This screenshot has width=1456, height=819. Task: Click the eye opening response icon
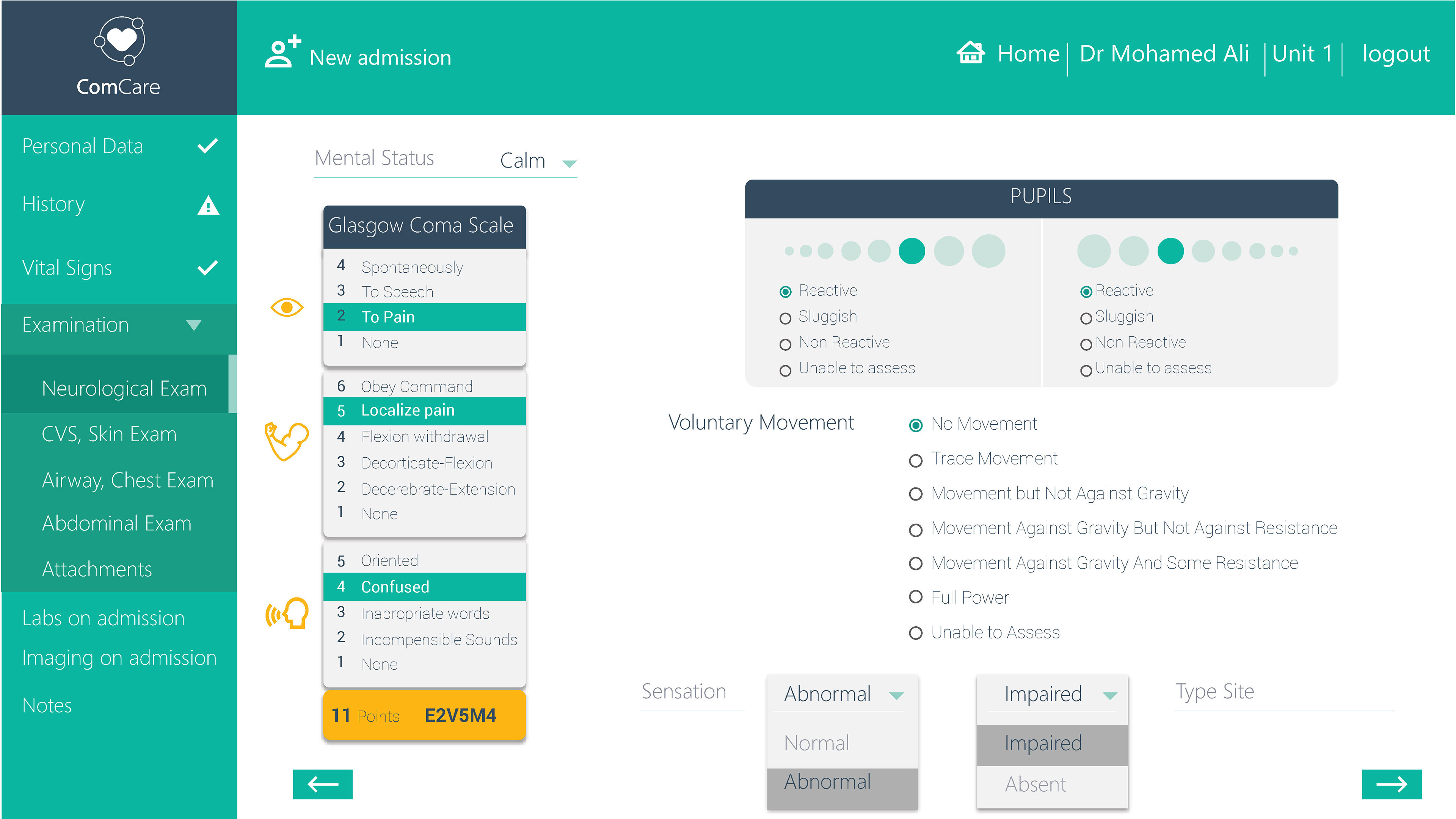pos(287,308)
